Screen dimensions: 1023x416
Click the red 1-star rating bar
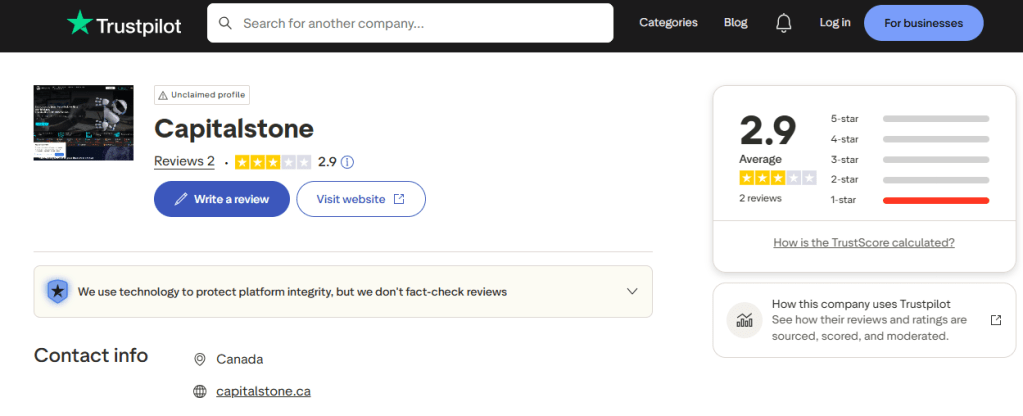(935, 201)
